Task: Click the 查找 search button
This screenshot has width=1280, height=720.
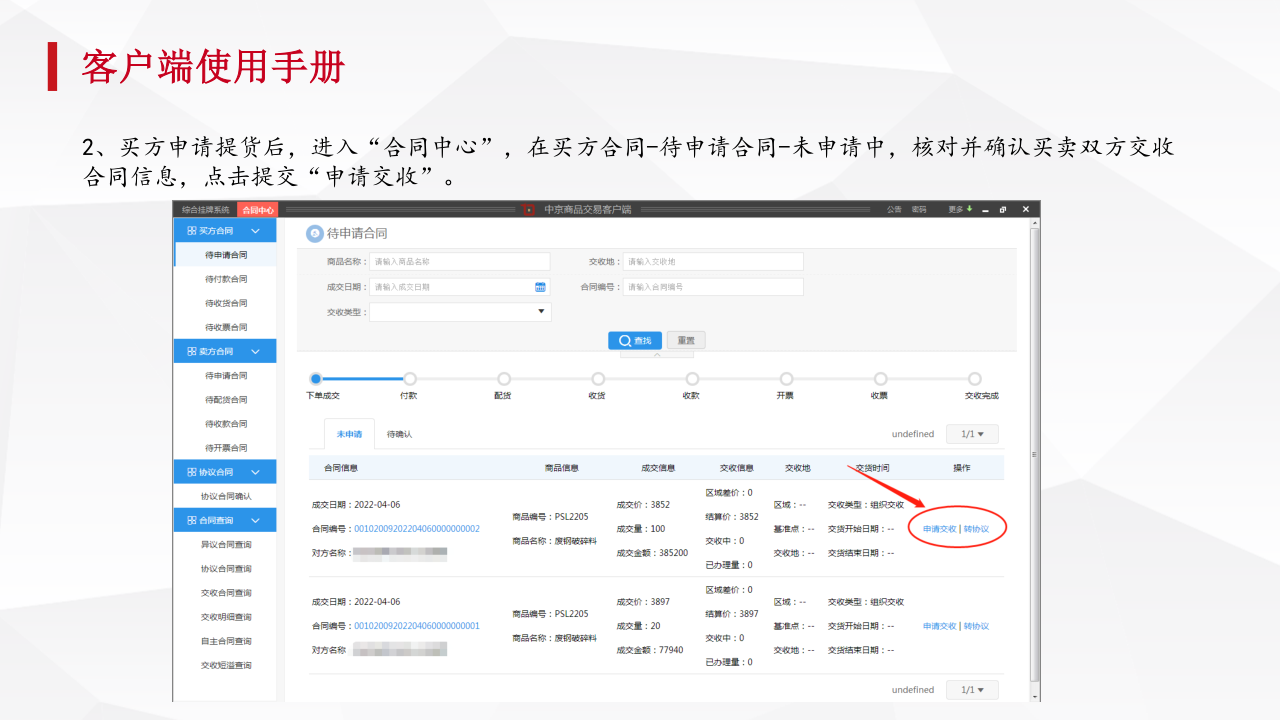Action: tap(635, 340)
